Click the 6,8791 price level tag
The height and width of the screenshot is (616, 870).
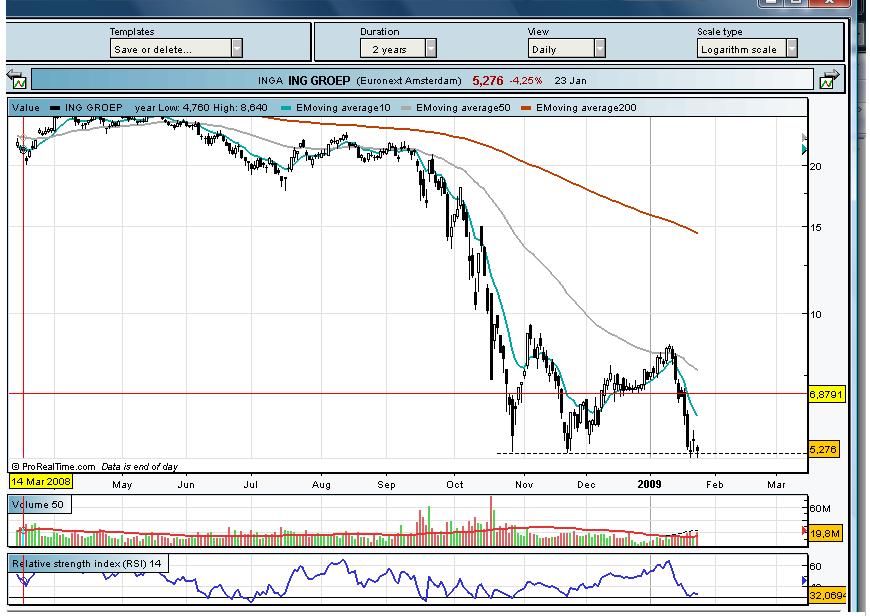click(x=826, y=395)
